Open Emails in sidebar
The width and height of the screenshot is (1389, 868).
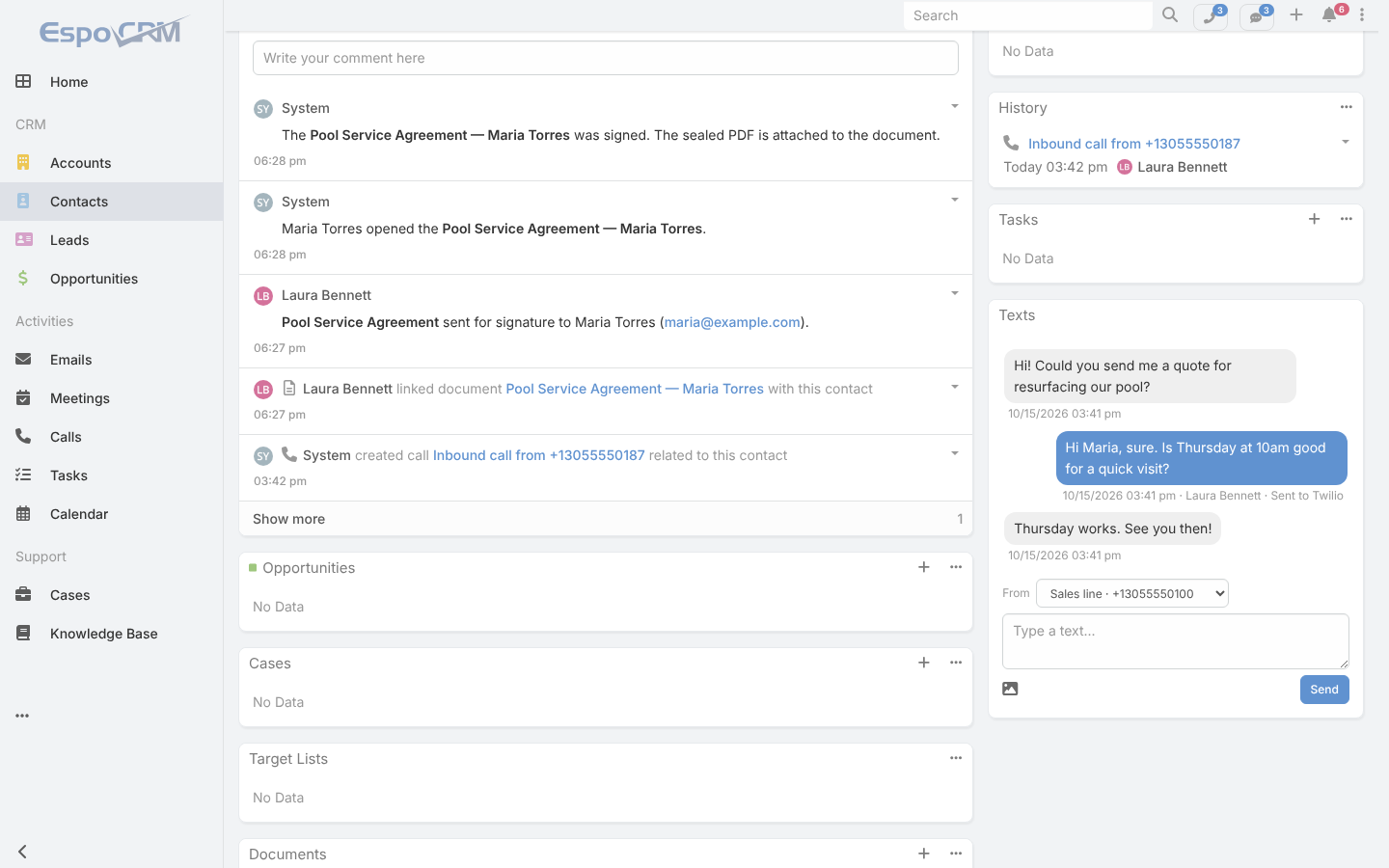pyautogui.click(x=112, y=360)
